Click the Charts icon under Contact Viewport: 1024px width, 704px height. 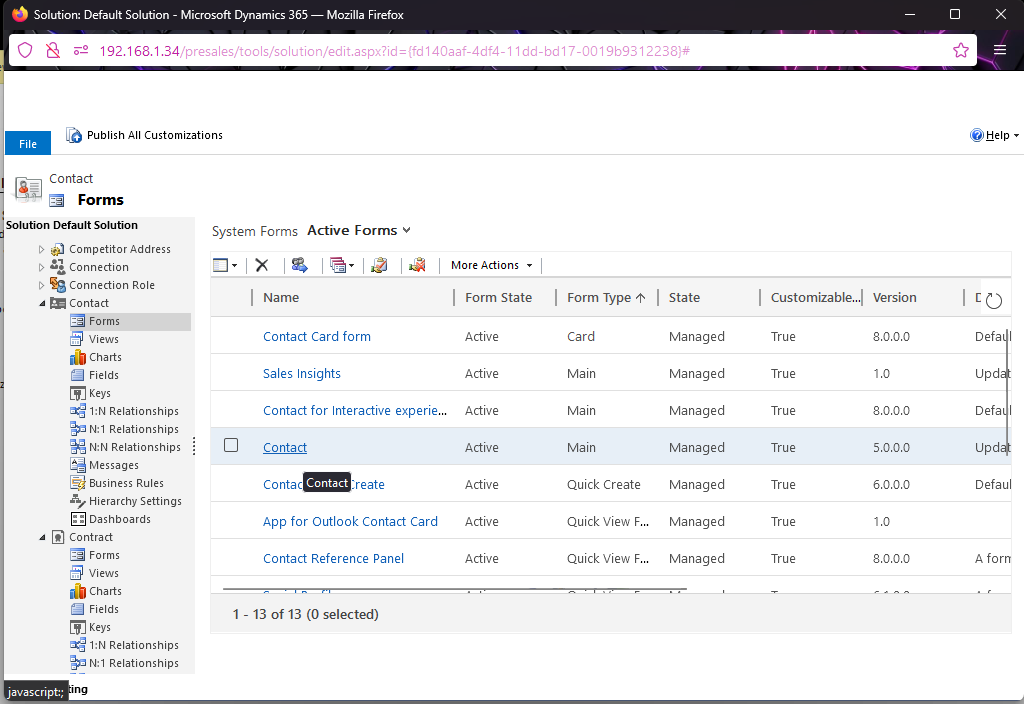(x=78, y=357)
